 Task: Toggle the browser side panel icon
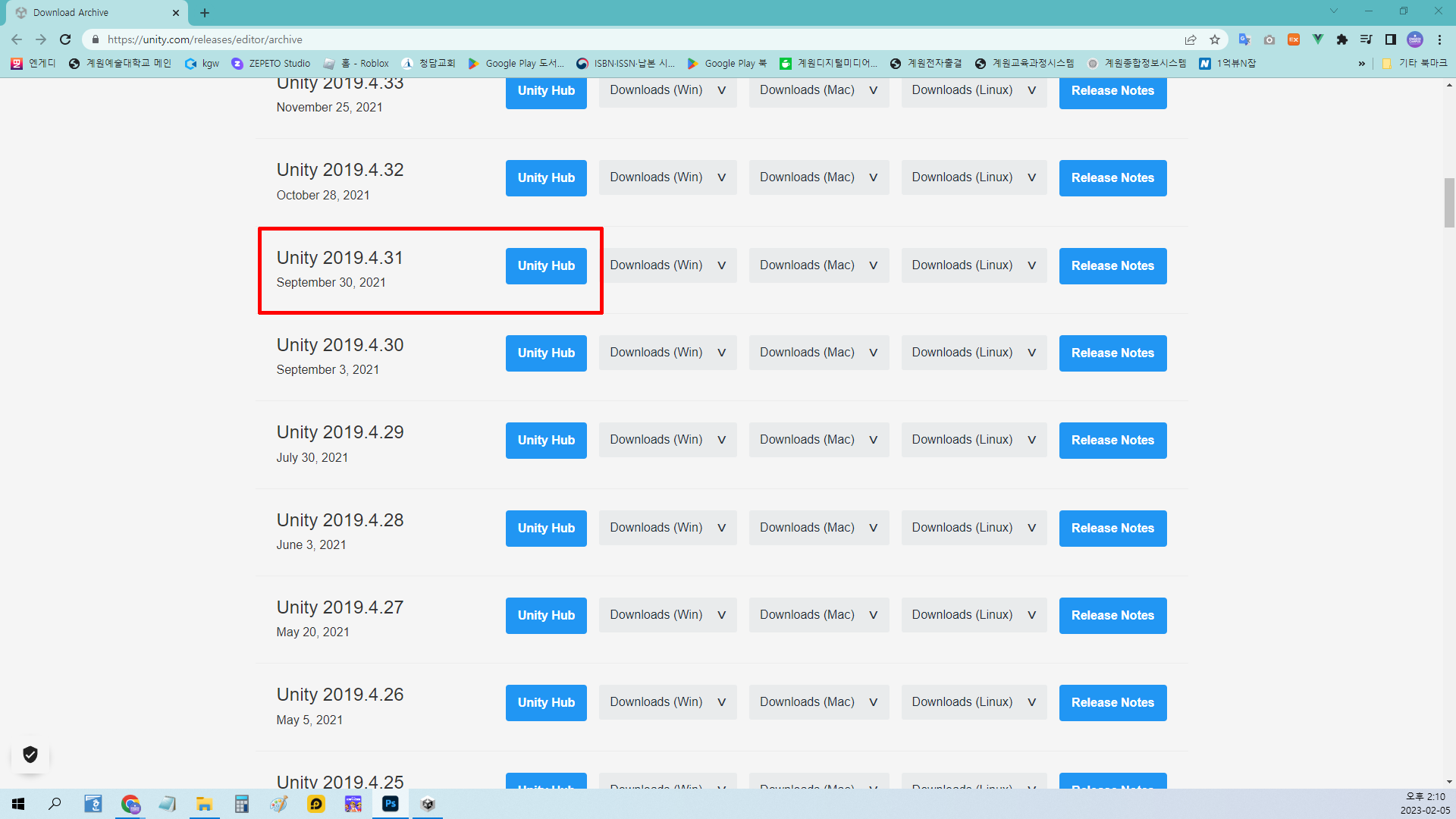coord(1391,39)
